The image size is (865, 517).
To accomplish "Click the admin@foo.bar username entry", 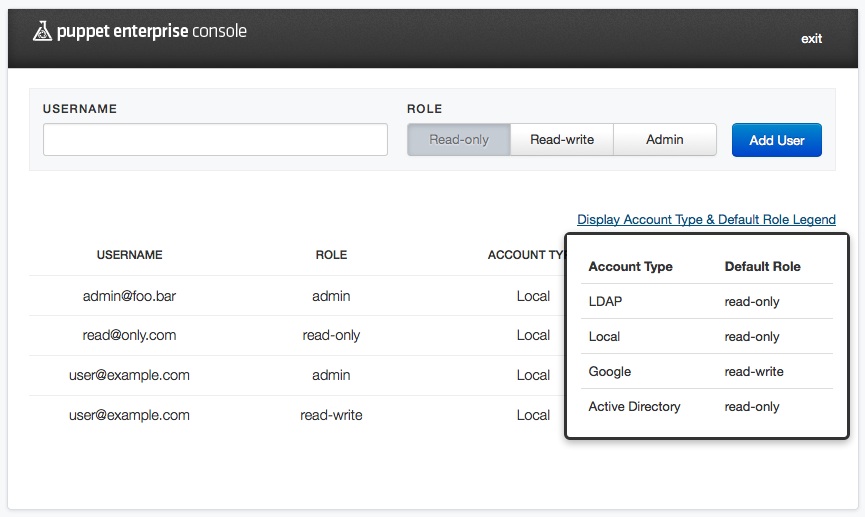I will point(129,296).
